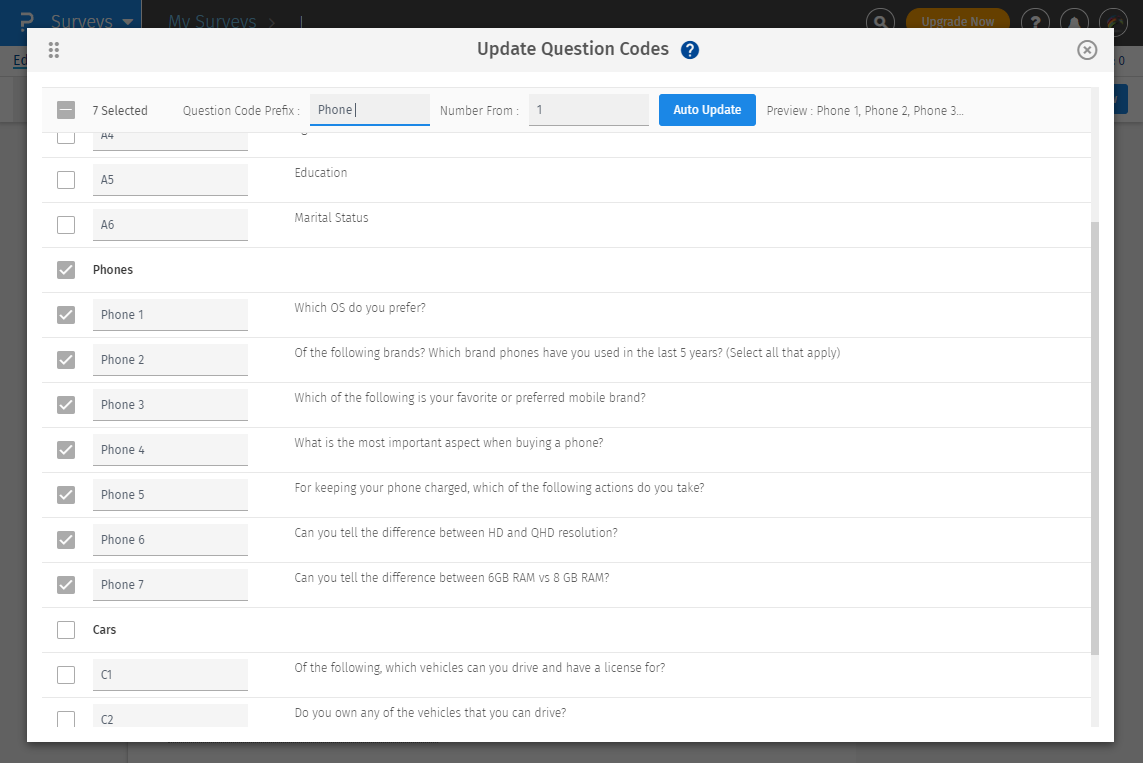Click the help question mark icon beside the title
This screenshot has height=763, width=1143.
[x=689, y=50]
